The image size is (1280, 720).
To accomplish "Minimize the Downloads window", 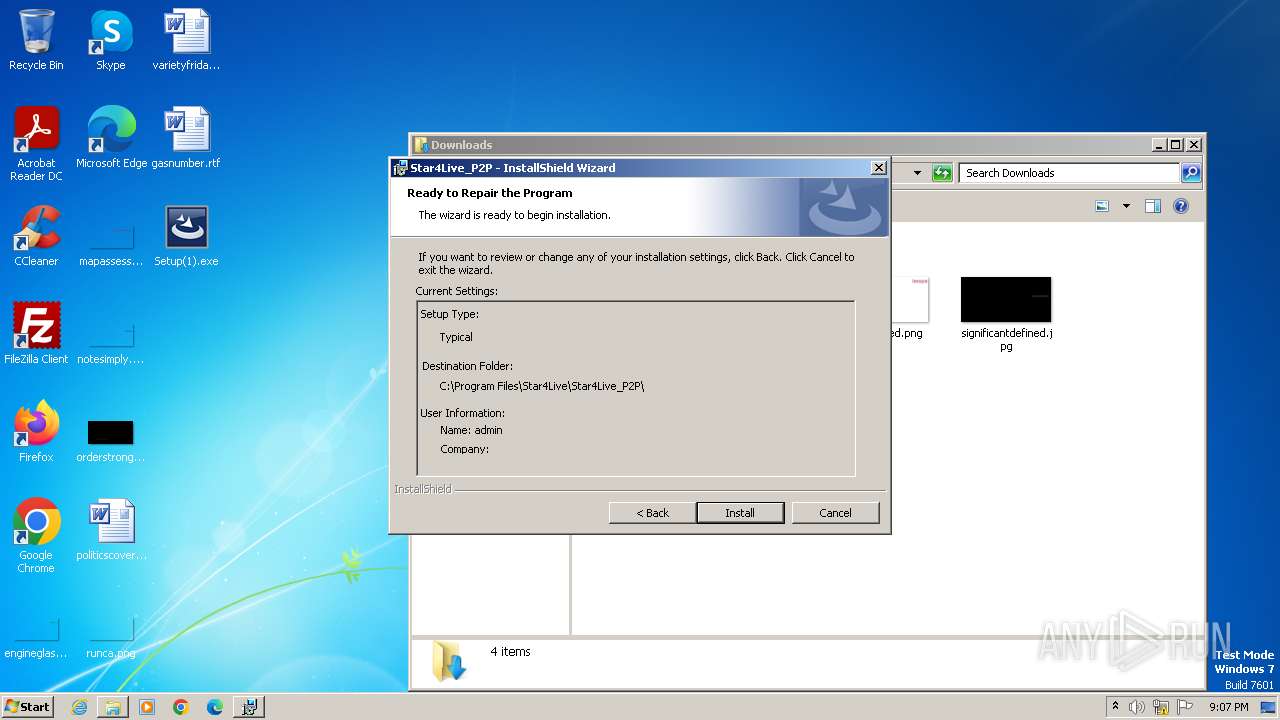I will (1159, 145).
